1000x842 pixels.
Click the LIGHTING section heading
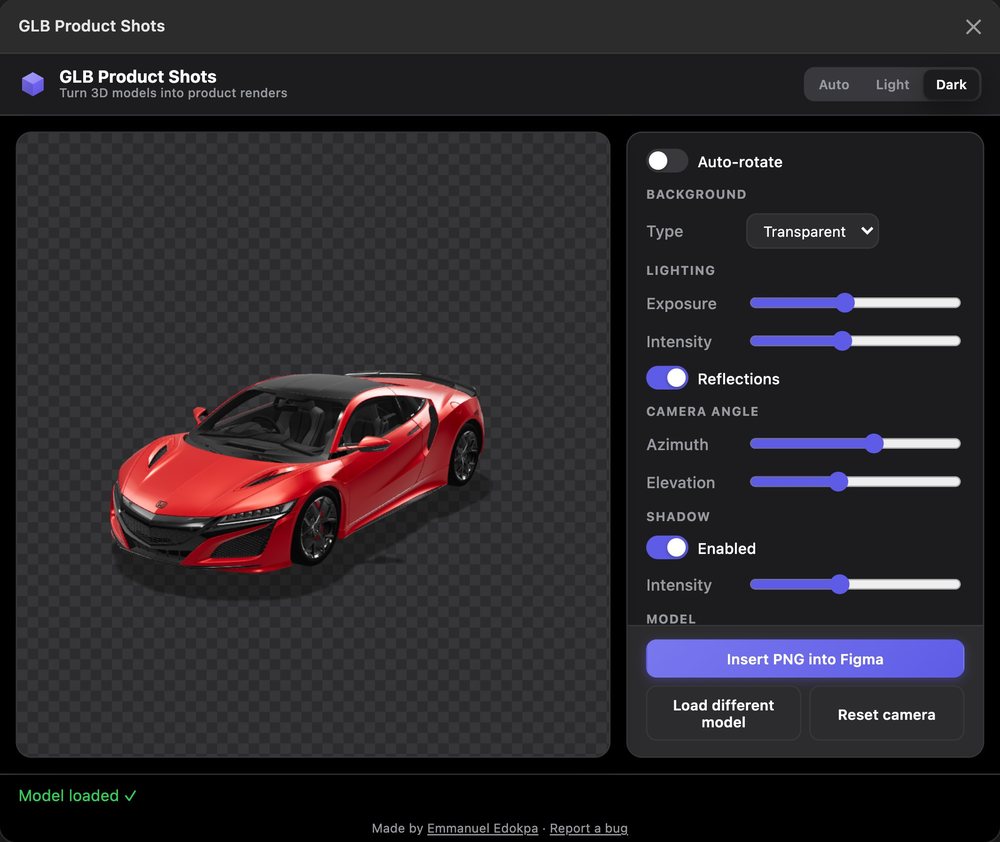(x=680, y=270)
